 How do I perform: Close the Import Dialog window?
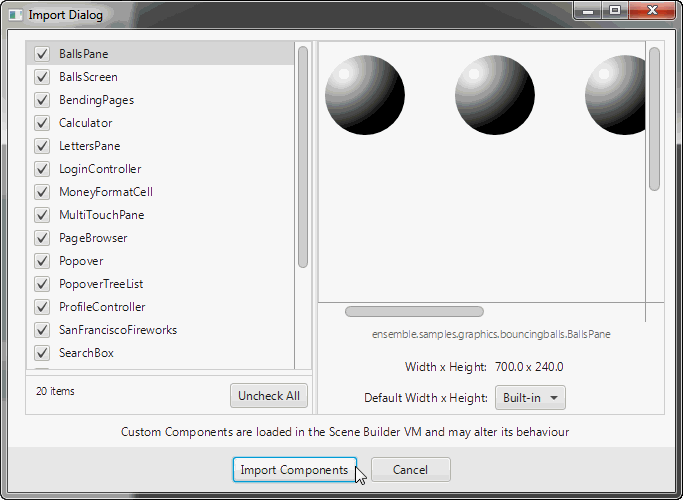coord(652,10)
